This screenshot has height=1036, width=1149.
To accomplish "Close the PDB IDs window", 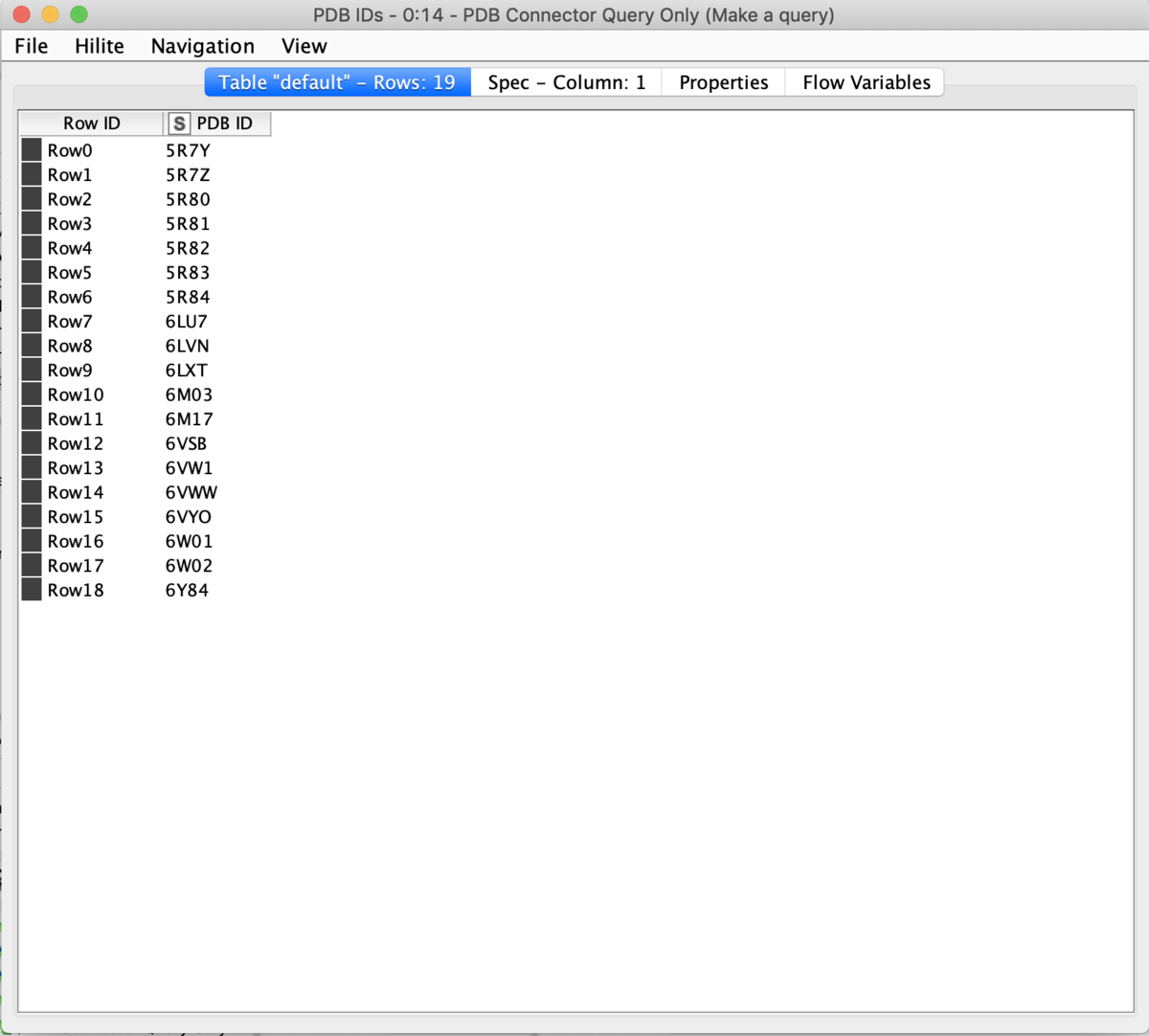I will click(x=21, y=14).
